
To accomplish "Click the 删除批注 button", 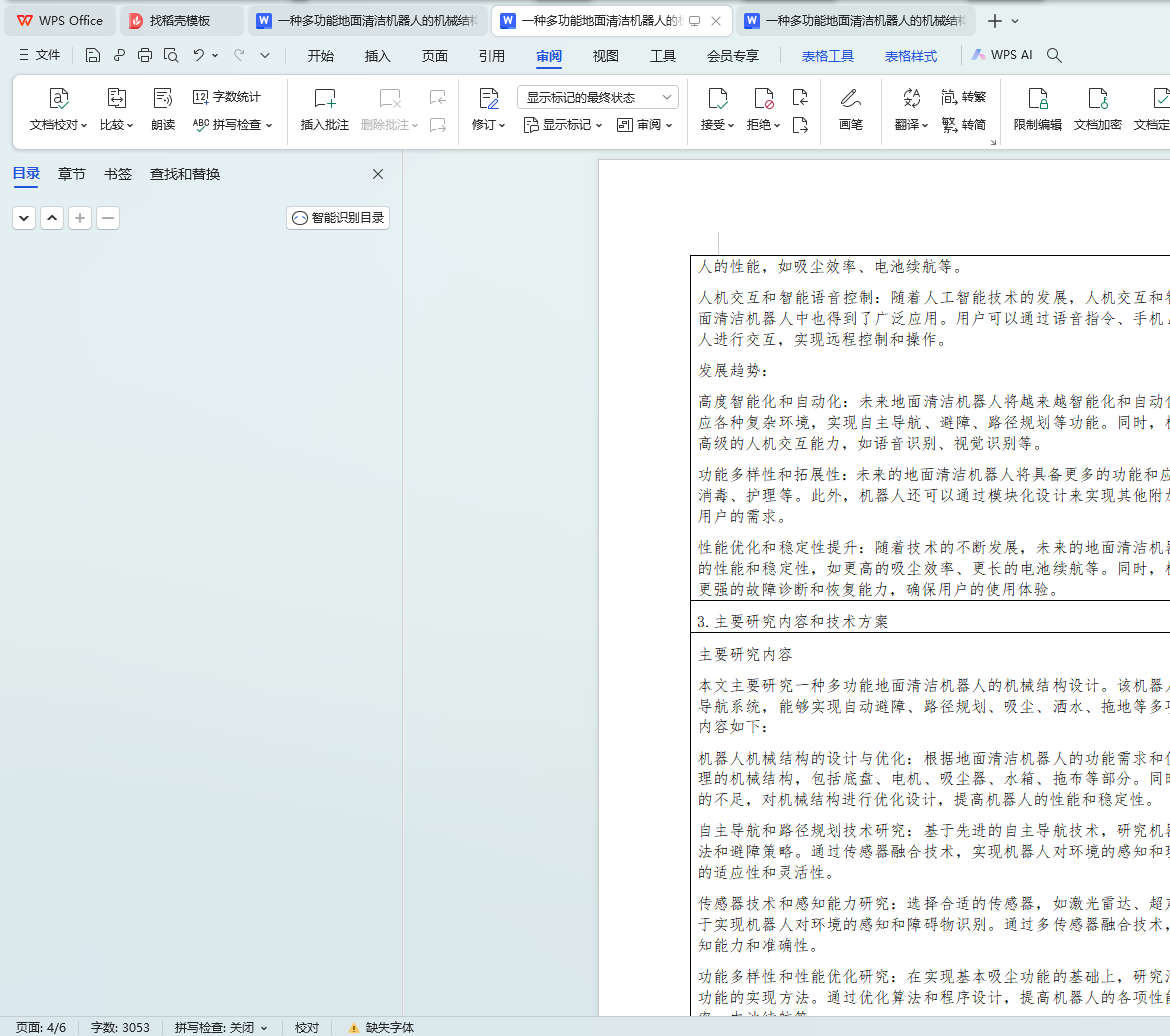I will pyautogui.click(x=389, y=109).
